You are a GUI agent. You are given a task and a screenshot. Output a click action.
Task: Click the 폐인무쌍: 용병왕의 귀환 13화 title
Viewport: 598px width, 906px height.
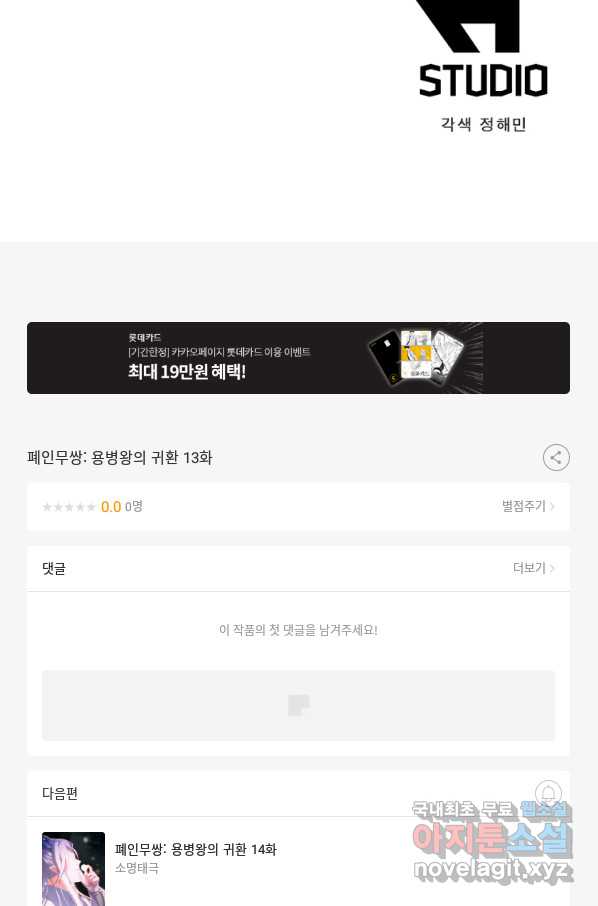tap(120, 458)
